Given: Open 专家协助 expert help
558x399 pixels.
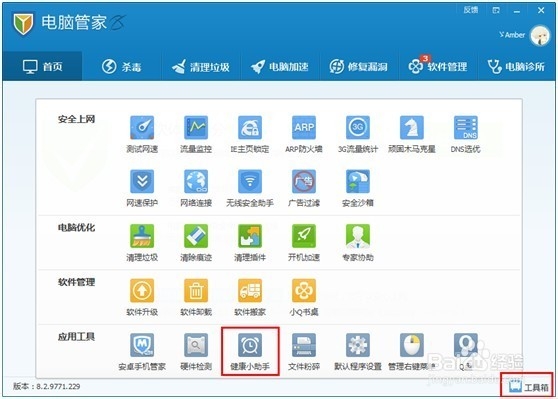Looking at the screenshot, I should pos(358,243).
